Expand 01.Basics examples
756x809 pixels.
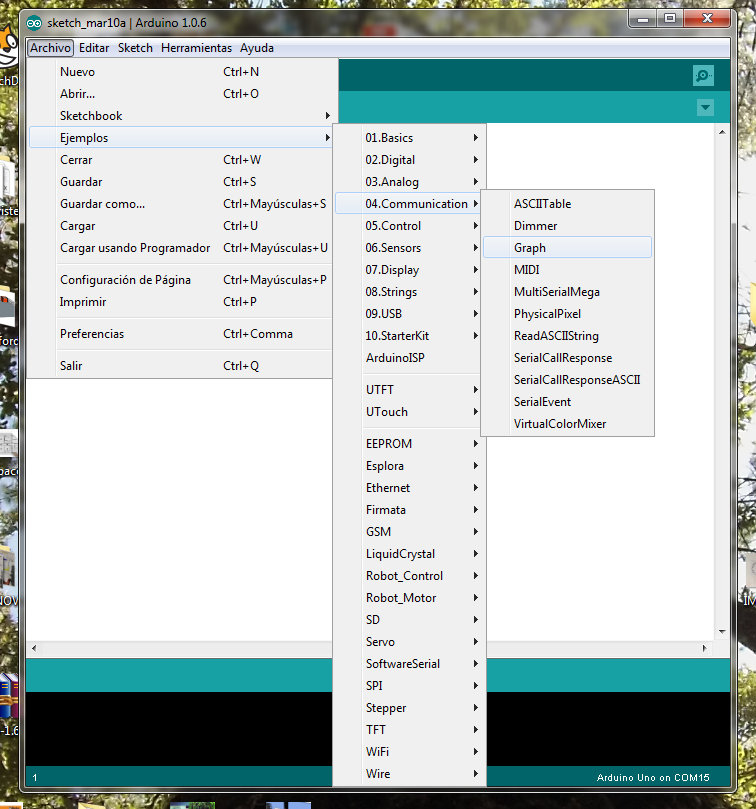click(409, 138)
